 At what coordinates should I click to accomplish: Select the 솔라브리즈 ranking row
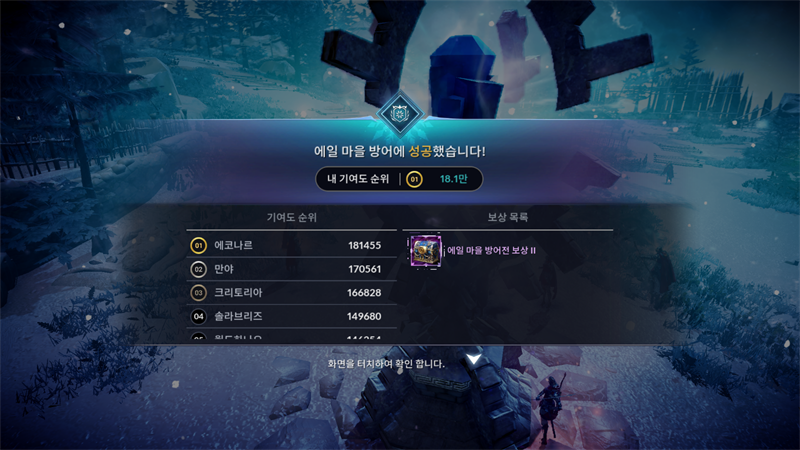click(x=291, y=316)
